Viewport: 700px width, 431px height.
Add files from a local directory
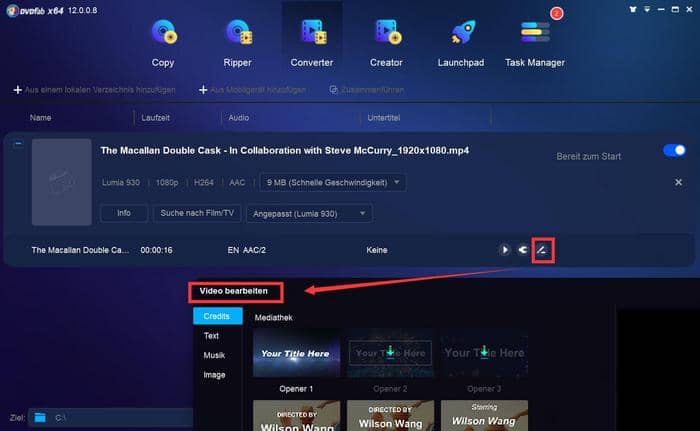point(94,90)
